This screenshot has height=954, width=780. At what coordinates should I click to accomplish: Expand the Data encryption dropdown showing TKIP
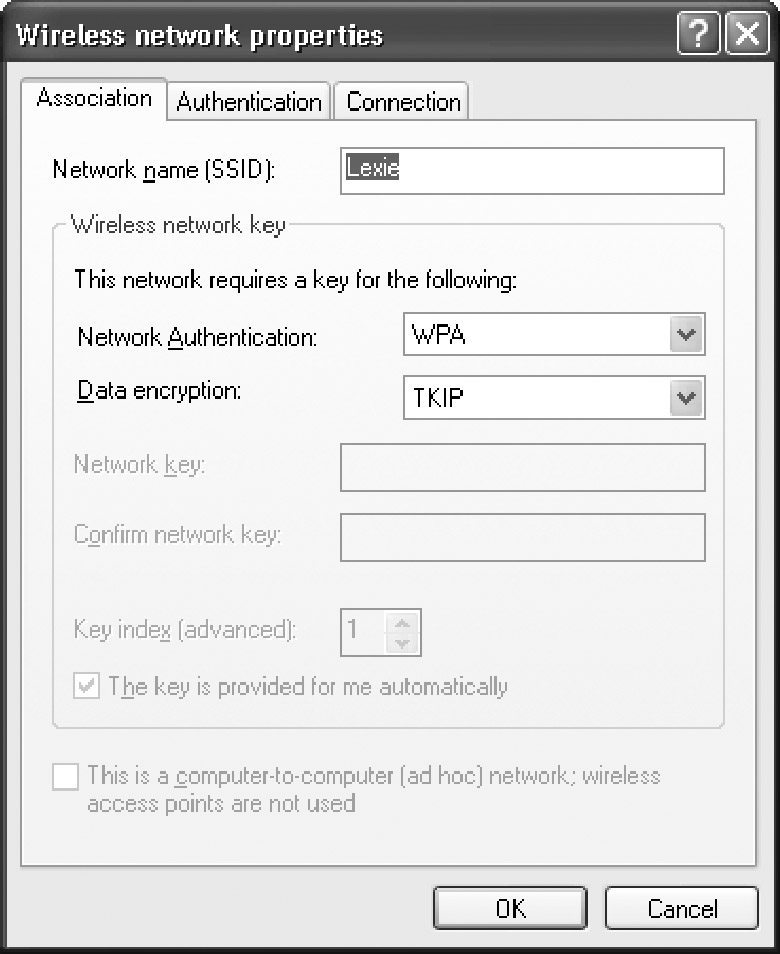tap(554, 397)
